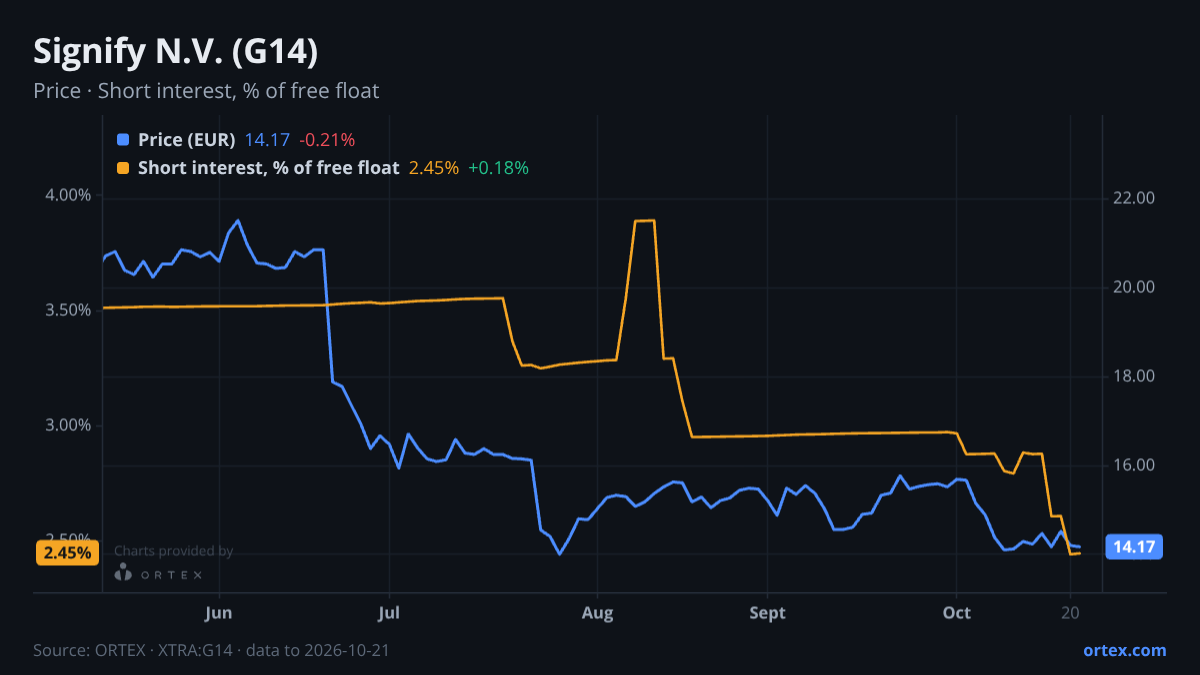This screenshot has height=675, width=1200.
Task: Click 'Short interest, % of free float' legend label
Action: pyautogui.click(x=269, y=168)
